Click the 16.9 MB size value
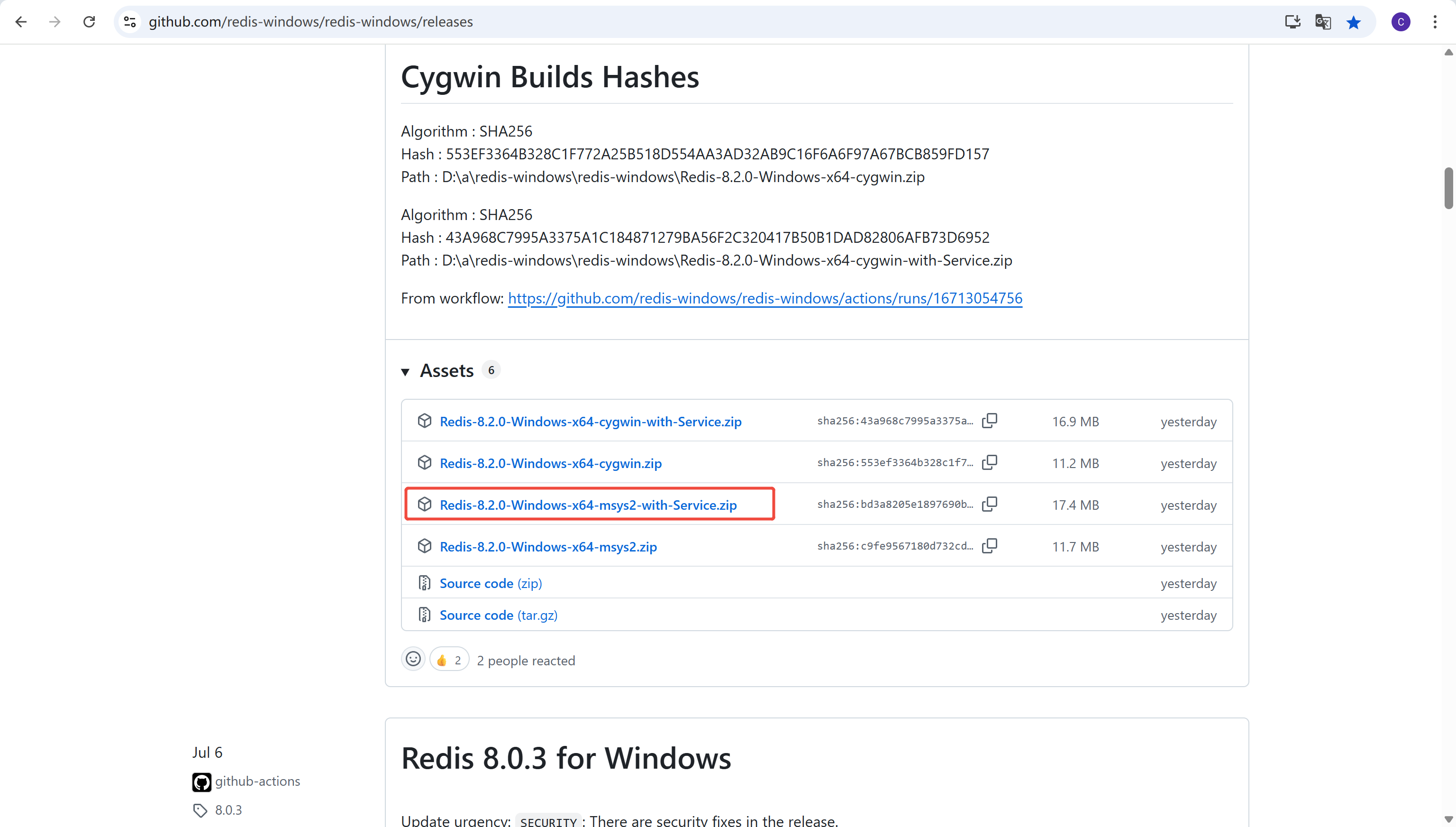 tap(1076, 422)
